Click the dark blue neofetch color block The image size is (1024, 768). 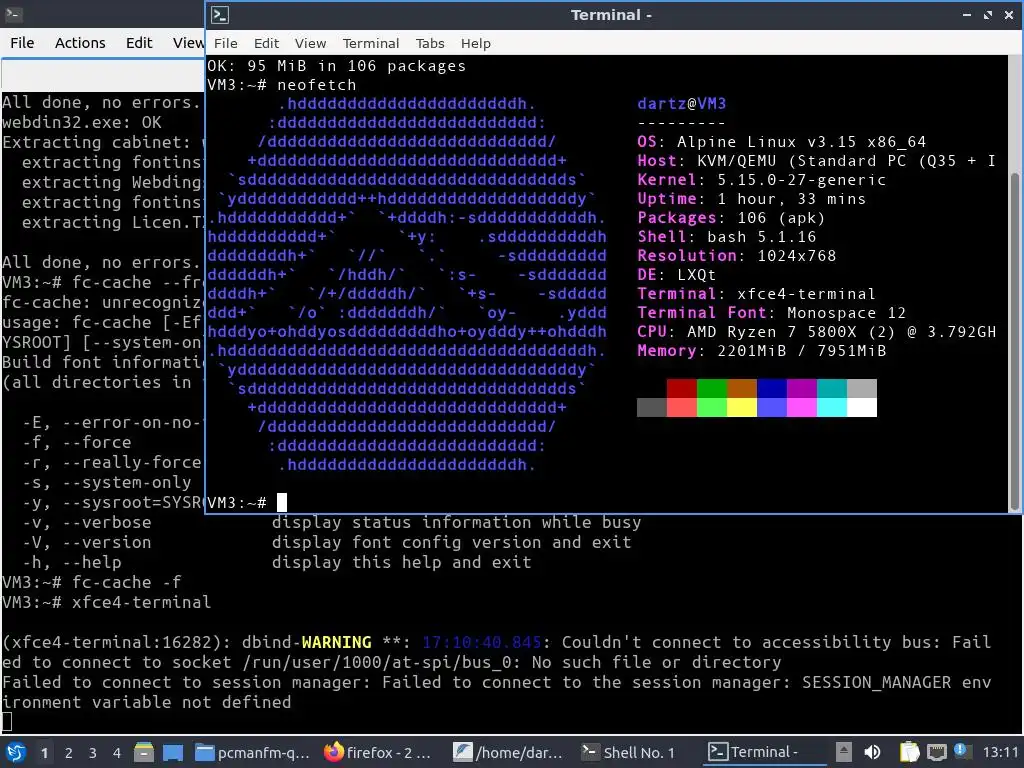click(771, 388)
